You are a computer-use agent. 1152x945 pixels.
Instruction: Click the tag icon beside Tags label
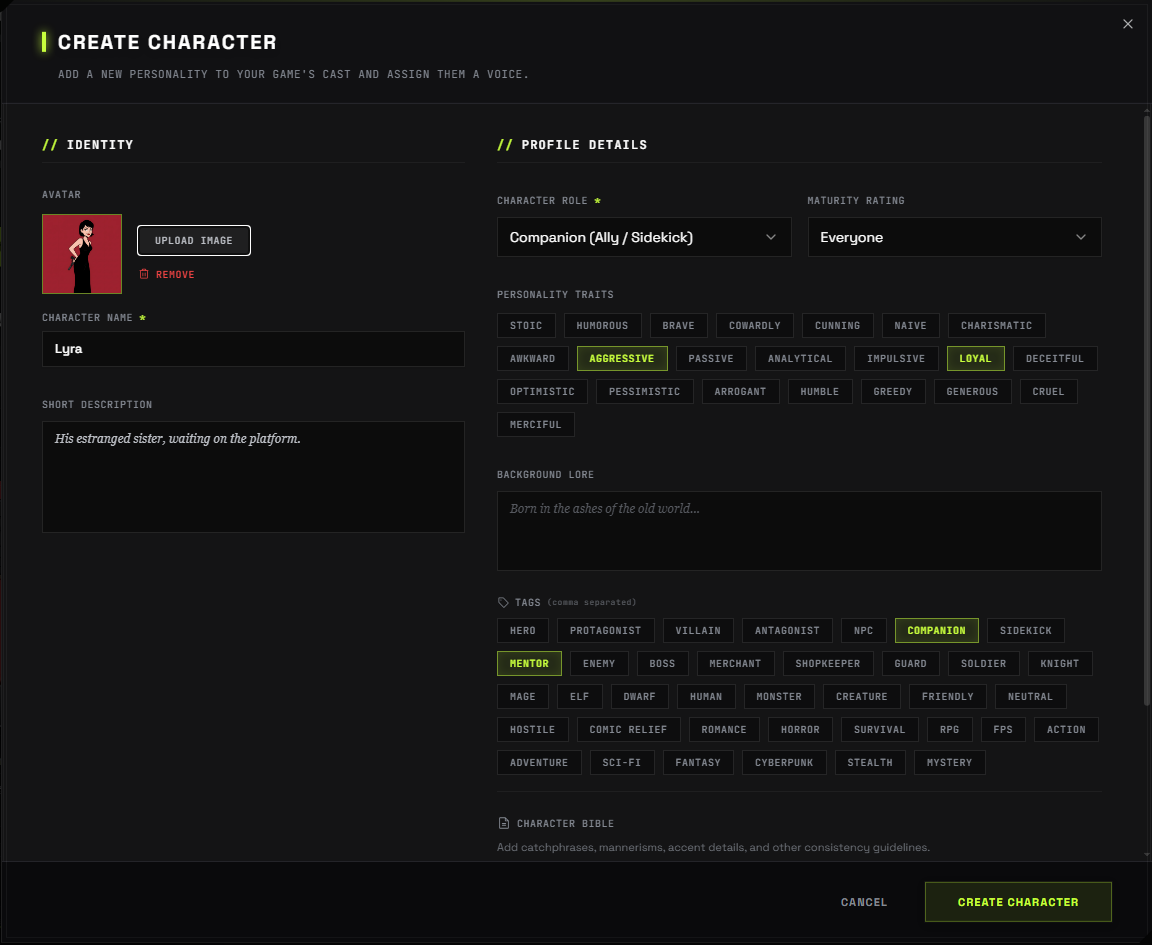(x=503, y=603)
